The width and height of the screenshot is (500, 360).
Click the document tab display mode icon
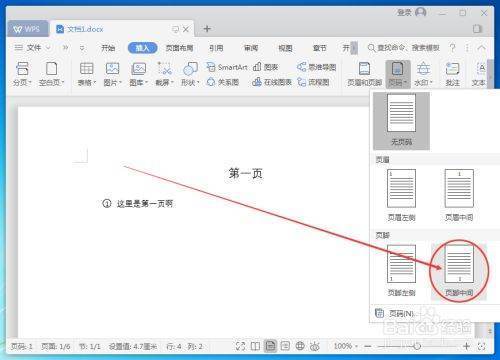(x=175, y=29)
